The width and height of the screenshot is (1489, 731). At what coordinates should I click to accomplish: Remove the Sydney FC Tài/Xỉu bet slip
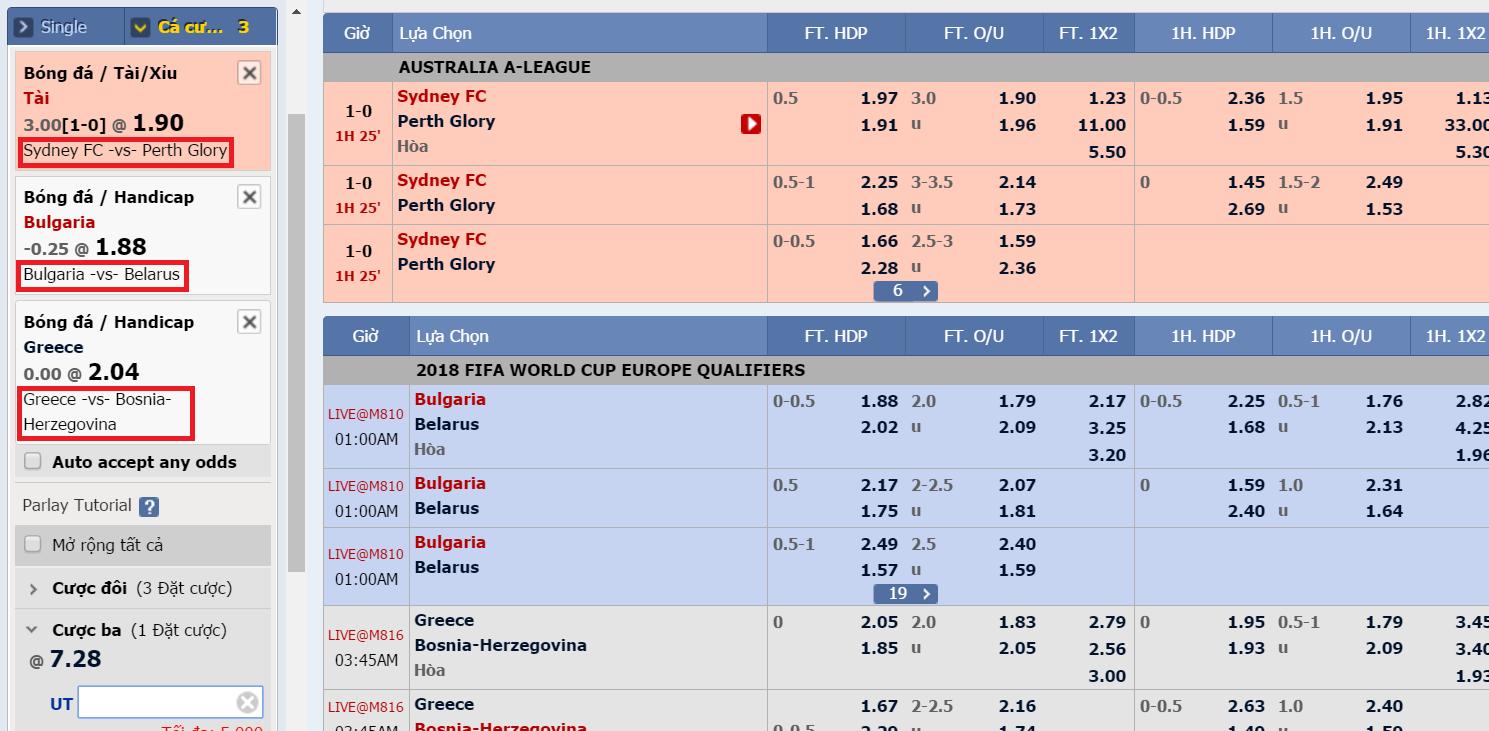[x=249, y=72]
